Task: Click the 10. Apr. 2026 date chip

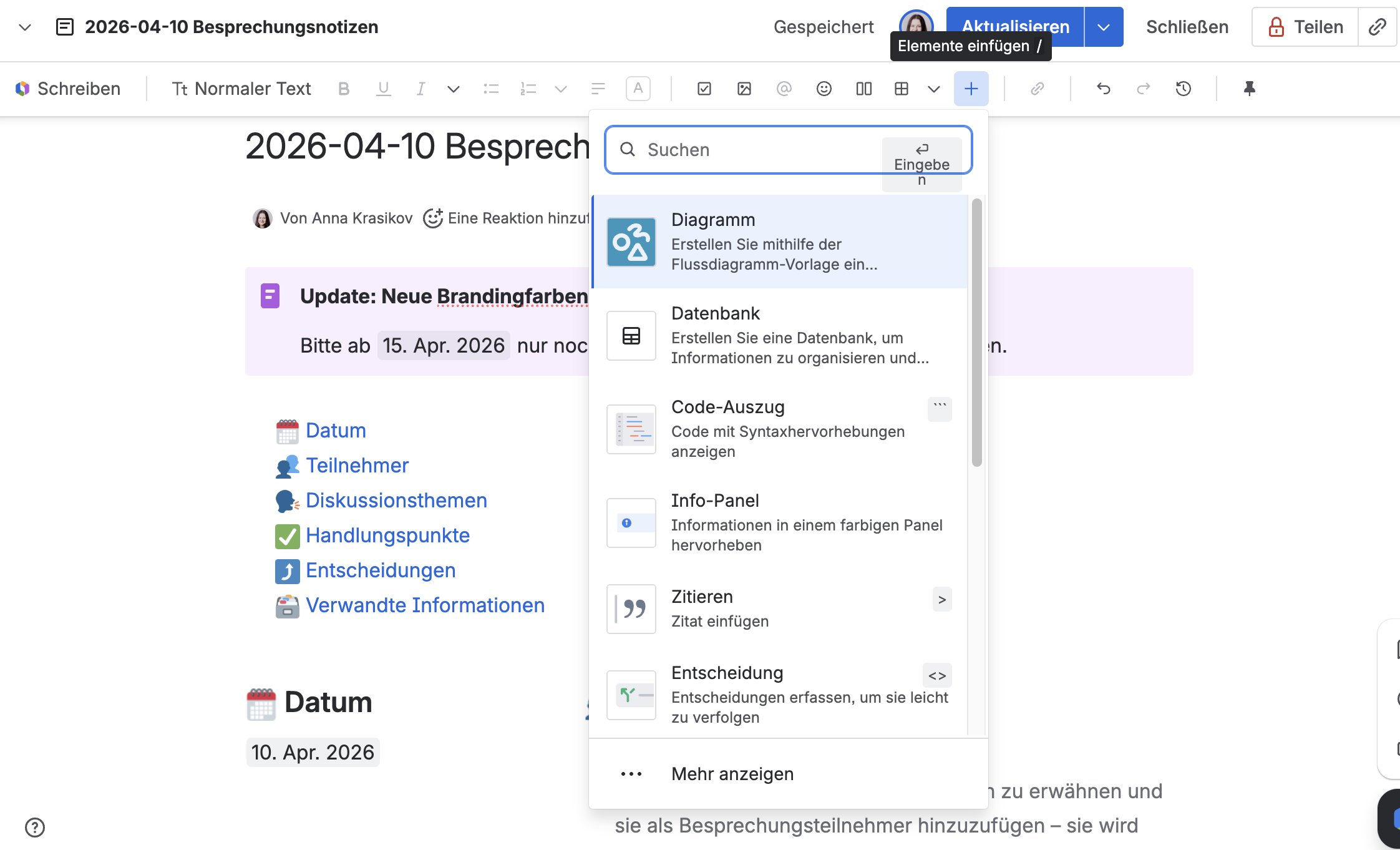Action: click(313, 752)
